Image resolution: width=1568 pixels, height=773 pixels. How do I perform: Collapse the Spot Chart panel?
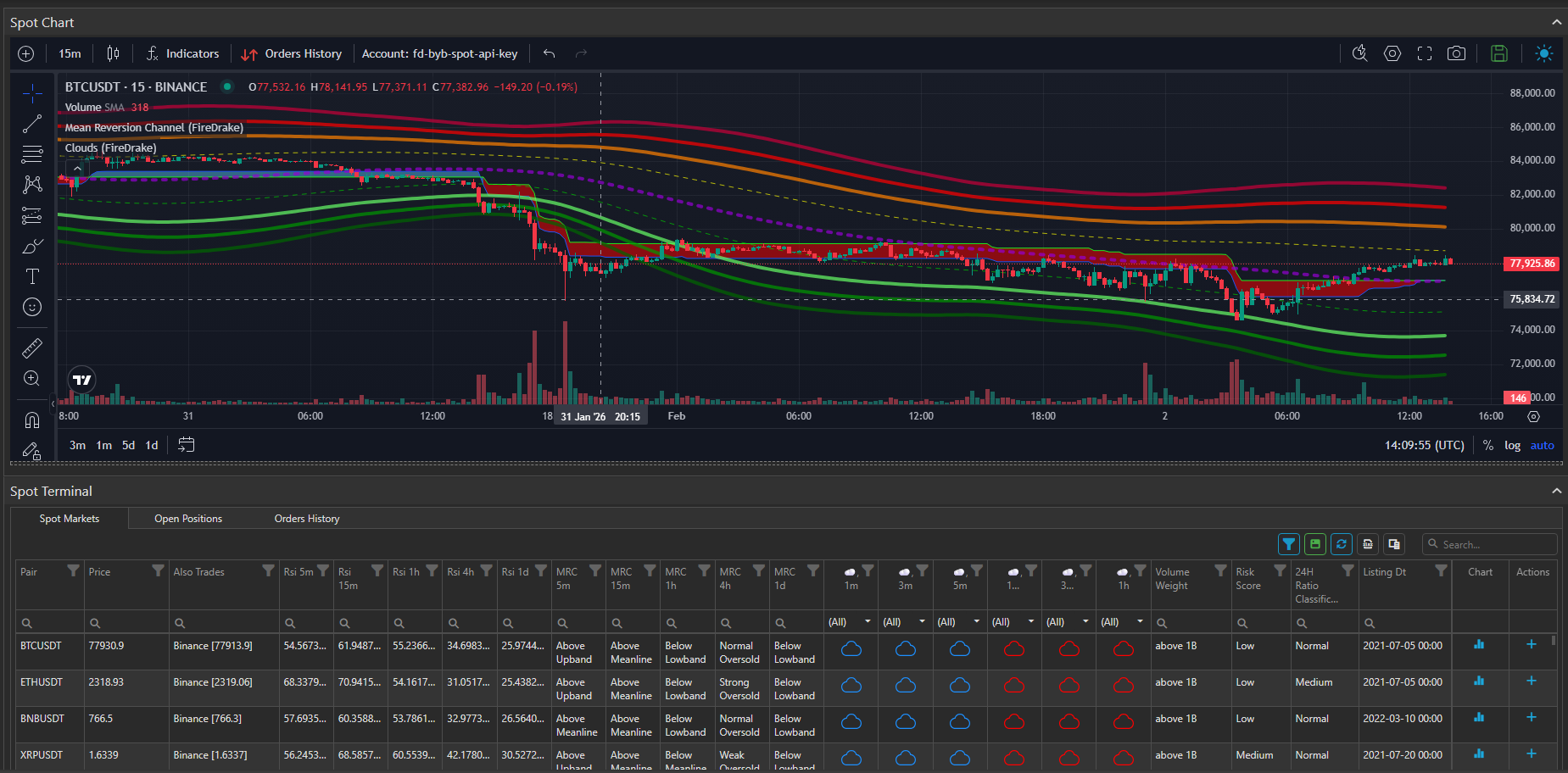(1556, 23)
